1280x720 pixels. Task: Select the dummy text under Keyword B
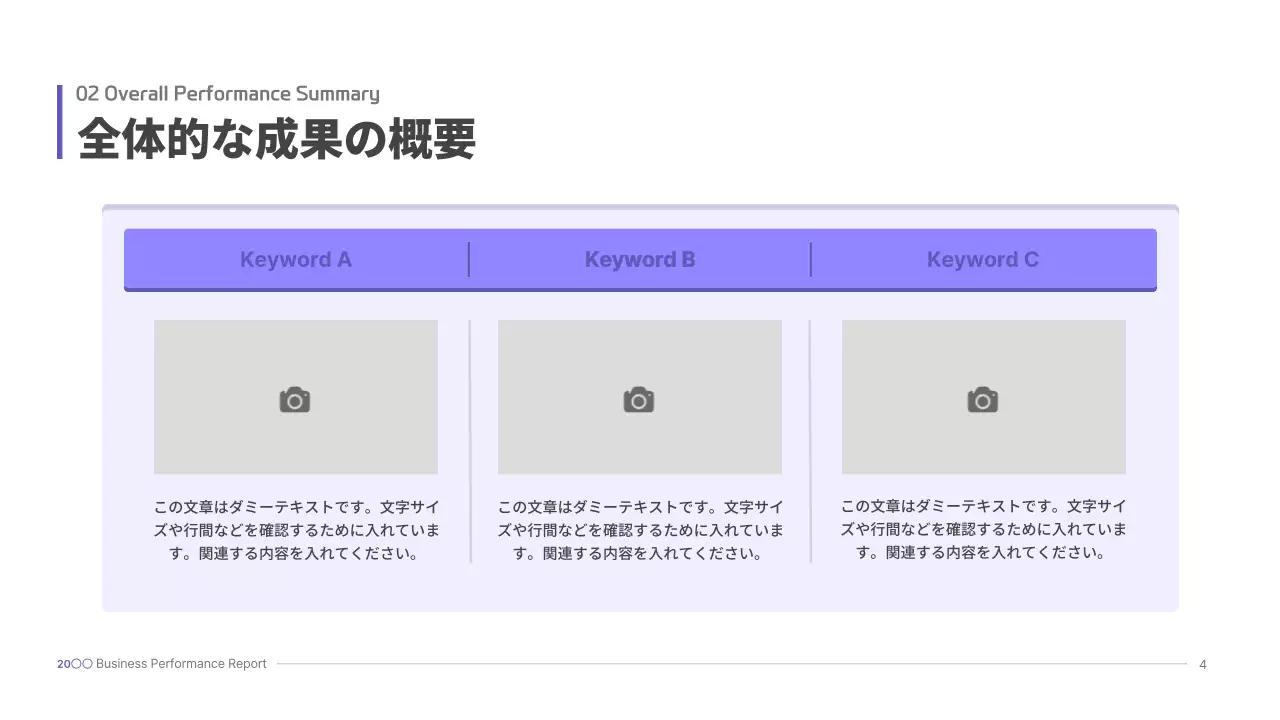tap(639, 529)
